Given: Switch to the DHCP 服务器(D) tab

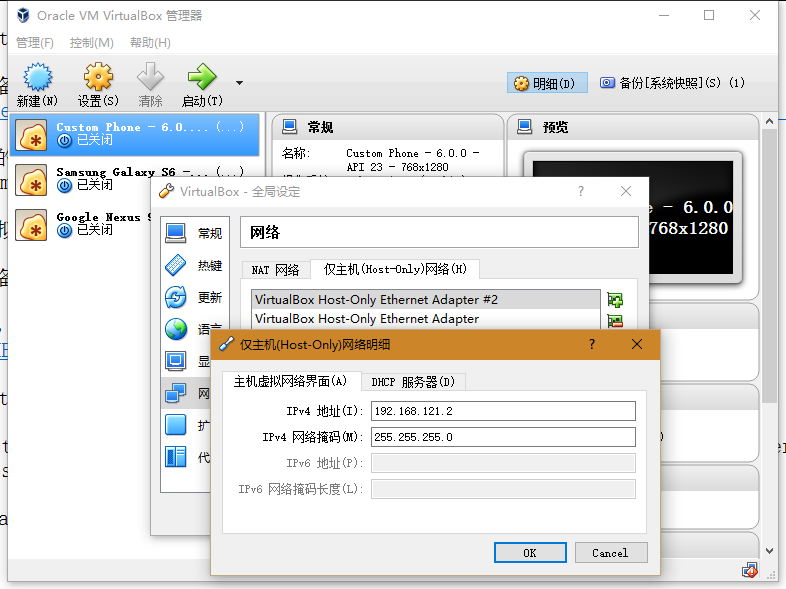Looking at the screenshot, I should coord(413,382).
